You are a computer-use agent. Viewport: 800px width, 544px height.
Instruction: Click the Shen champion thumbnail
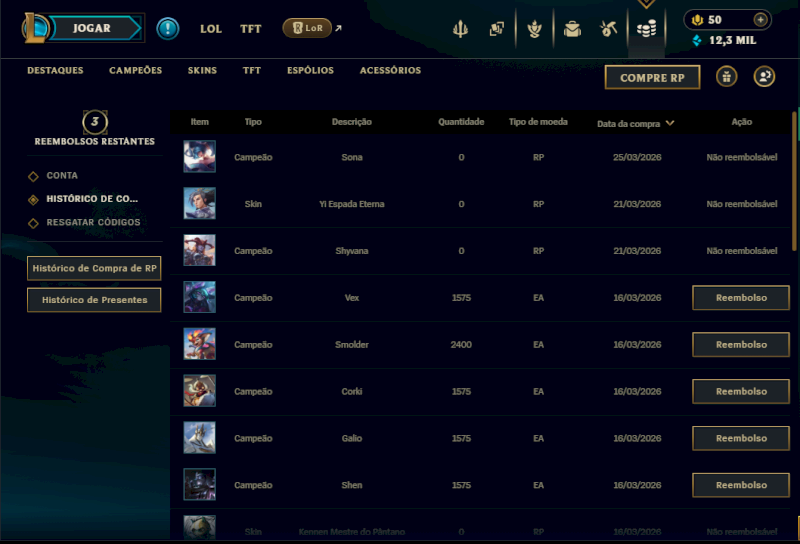point(199,485)
